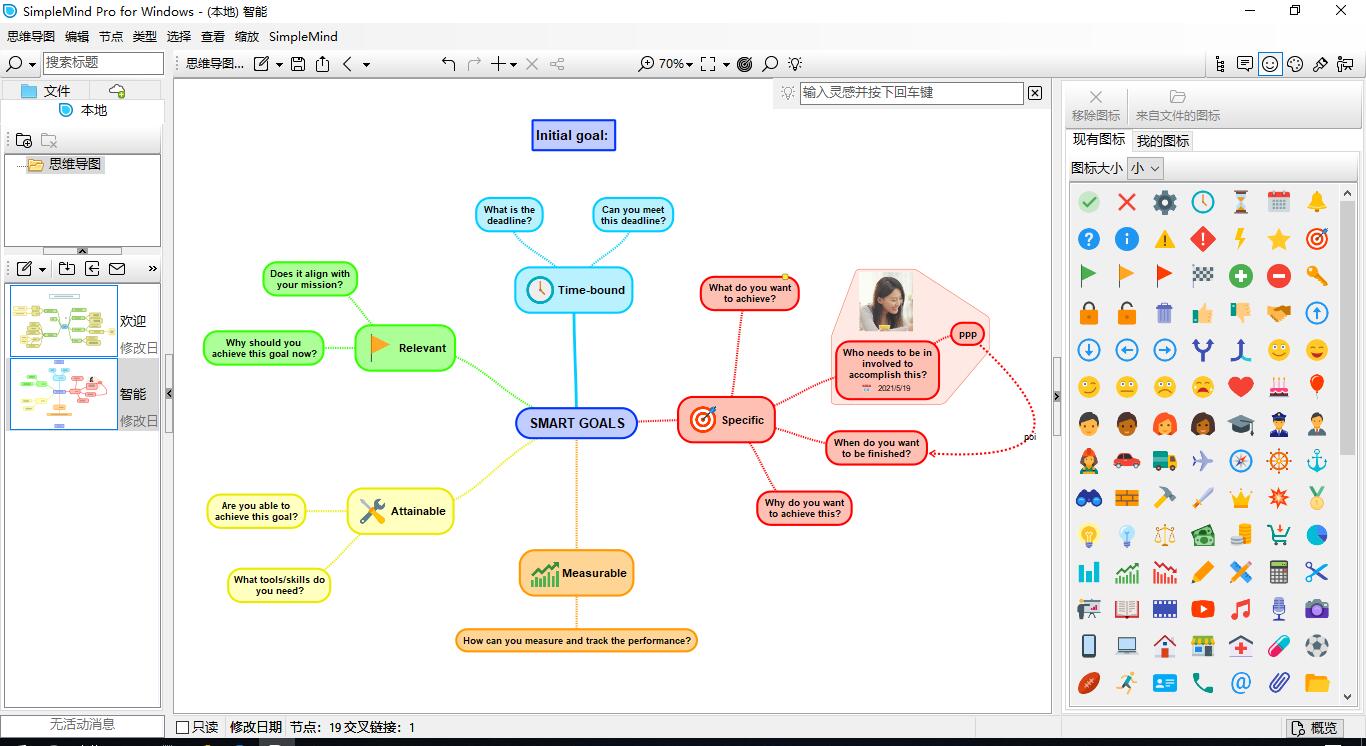Click the new folder icon
The image size is (1366, 746).
tap(24, 140)
